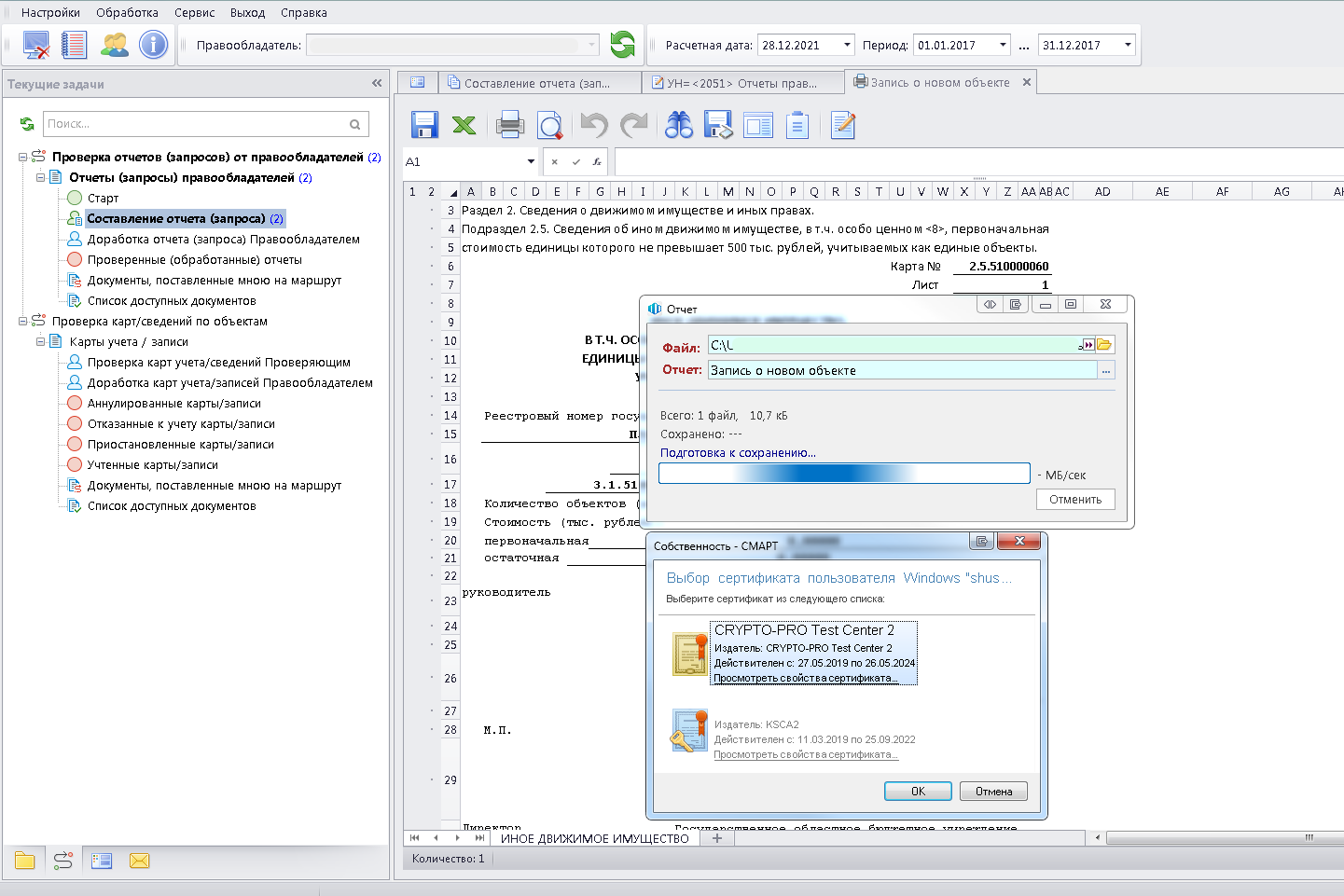Select Доработка отчета (запроса) Правообладателем
The height and width of the screenshot is (896, 1344).
click(x=224, y=239)
